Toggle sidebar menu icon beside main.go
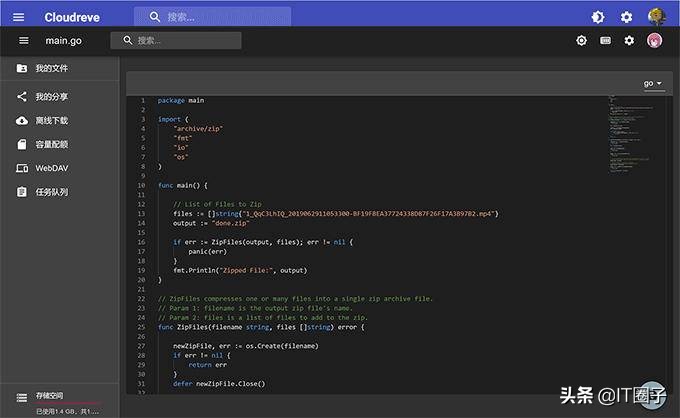680x418 pixels. (24, 40)
